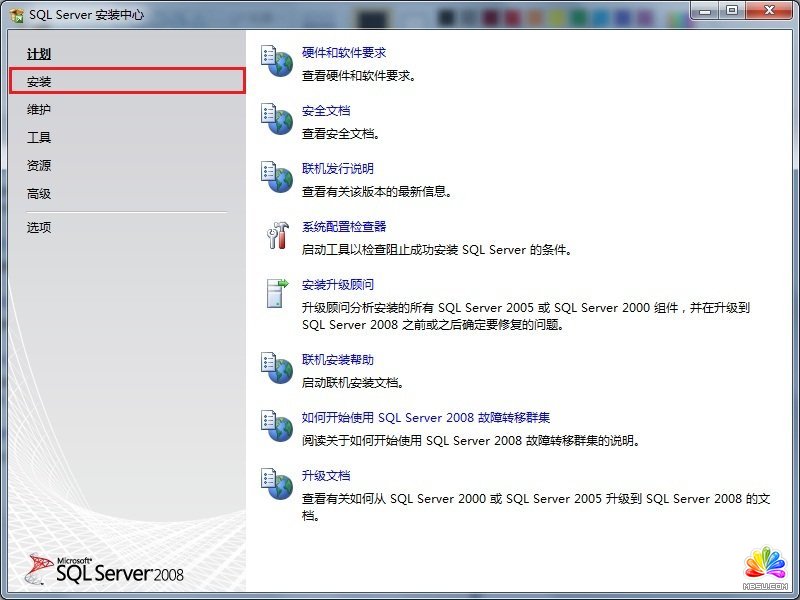Click the 安装升级顾问 checklist icon
Viewport: 800px width, 600px height.
pos(274,295)
